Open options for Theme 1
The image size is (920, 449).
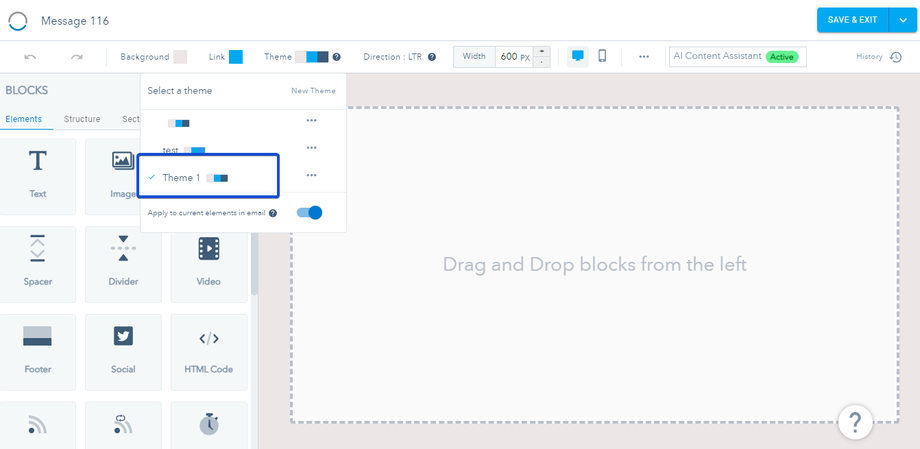pos(312,175)
